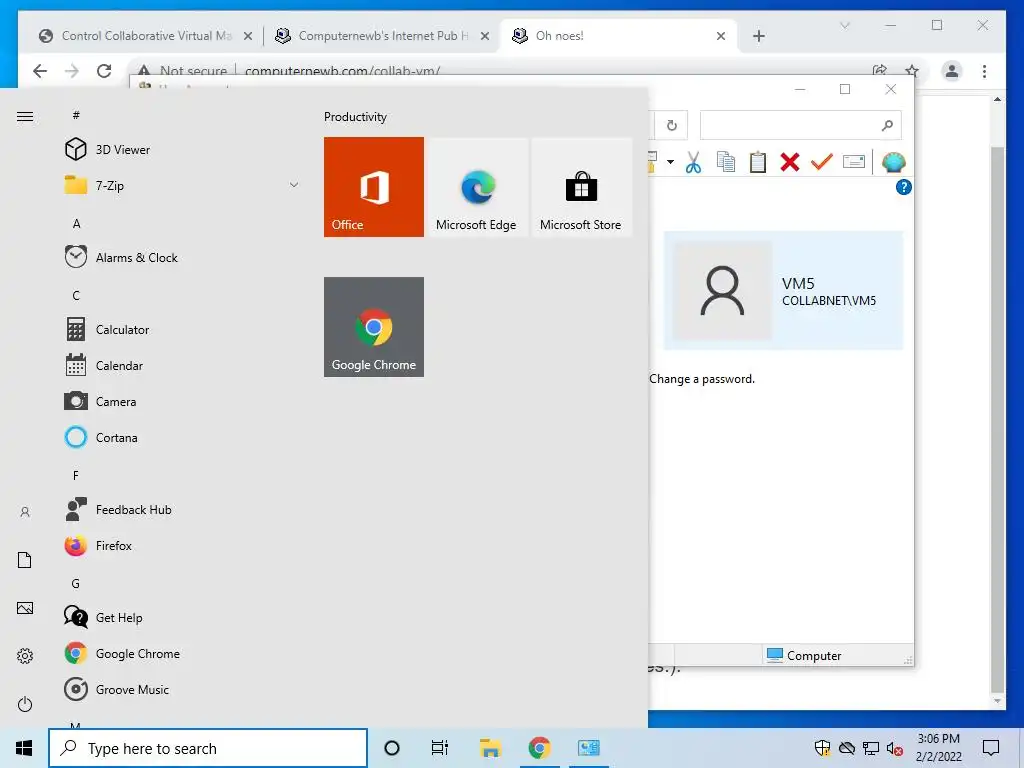The width and height of the screenshot is (1024, 768).
Task: Click Cortana circle on taskbar
Action: pos(392,748)
